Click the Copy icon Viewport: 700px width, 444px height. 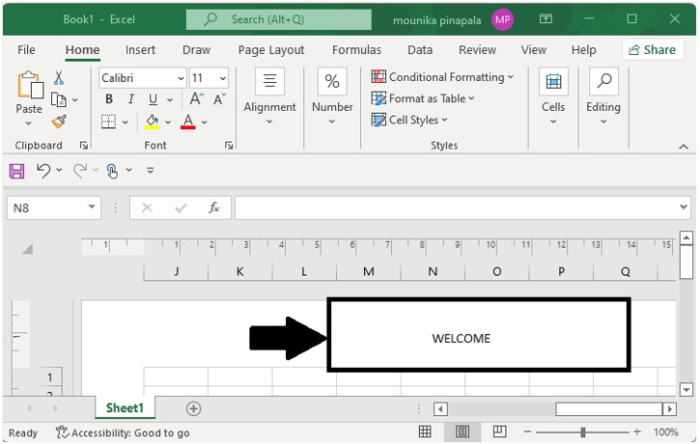pos(58,99)
